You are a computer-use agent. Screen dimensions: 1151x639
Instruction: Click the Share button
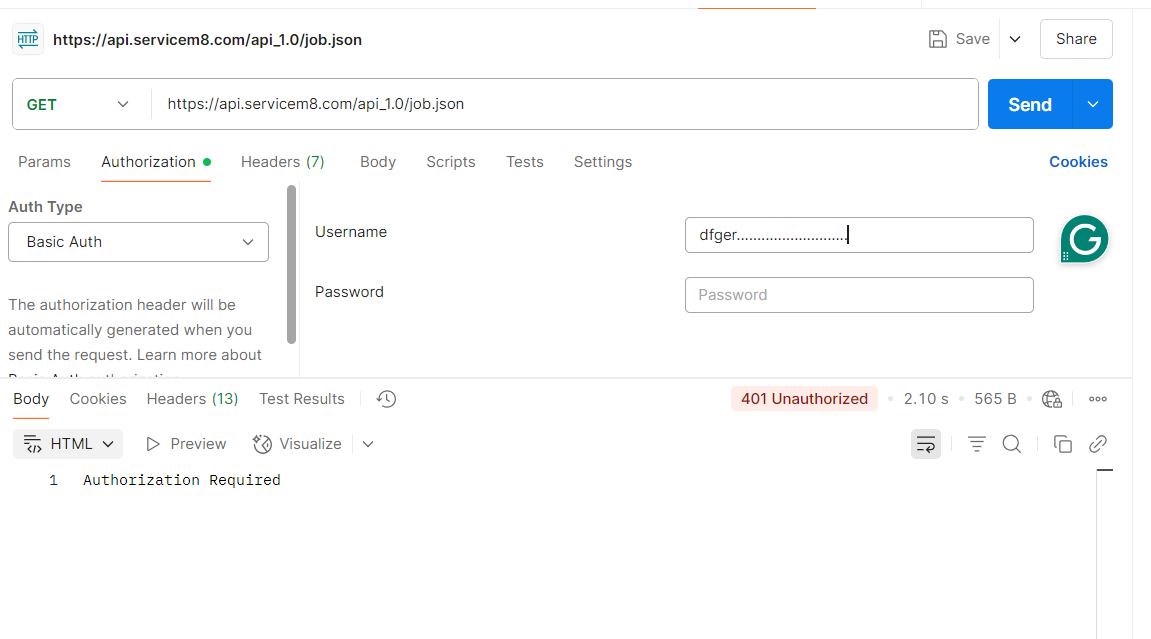tap(1076, 39)
